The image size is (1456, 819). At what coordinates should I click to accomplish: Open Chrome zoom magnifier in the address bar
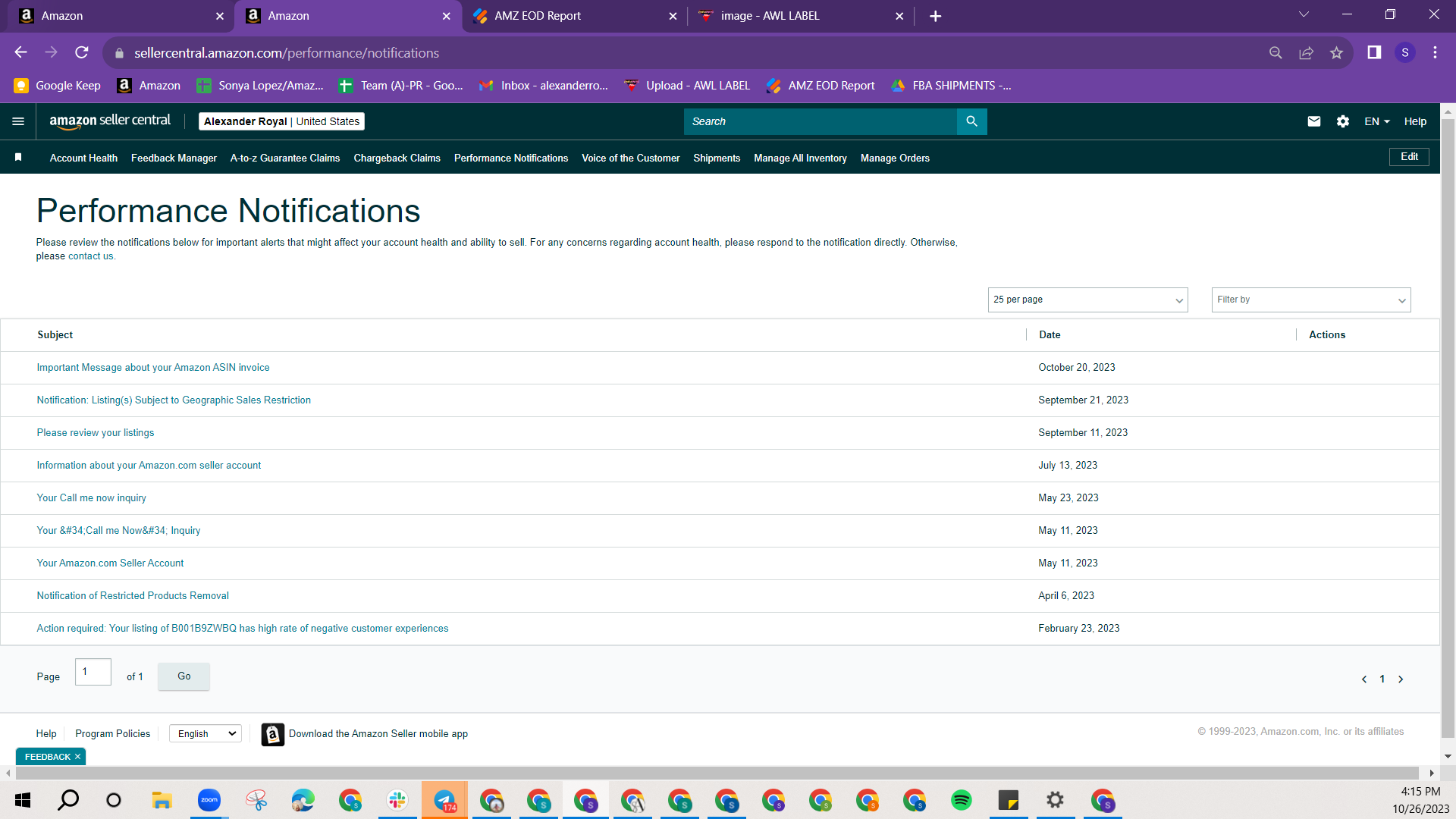(x=1276, y=52)
